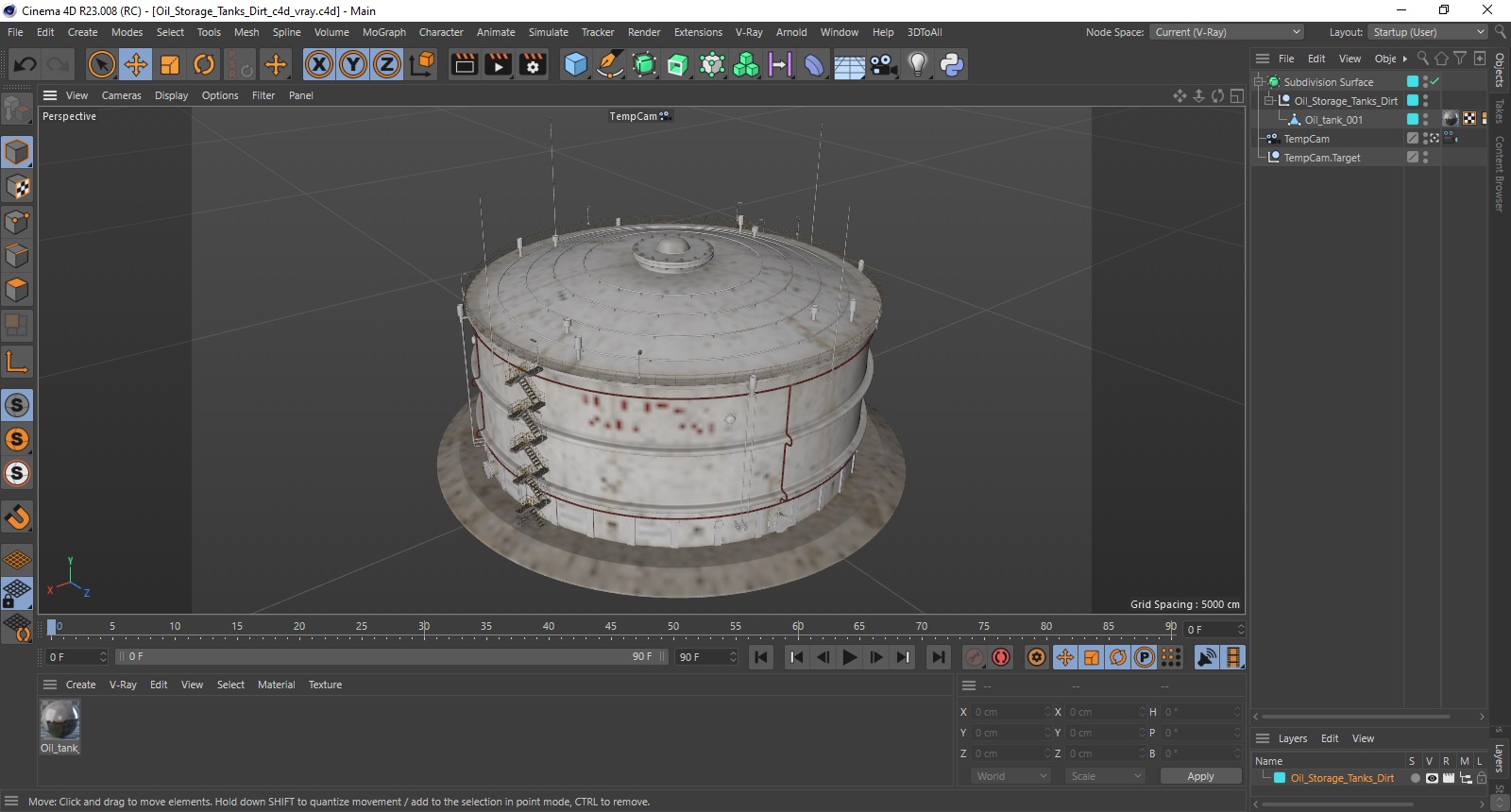Activate the Rotate tool
Viewport: 1511px width, 812px height.
(204, 64)
